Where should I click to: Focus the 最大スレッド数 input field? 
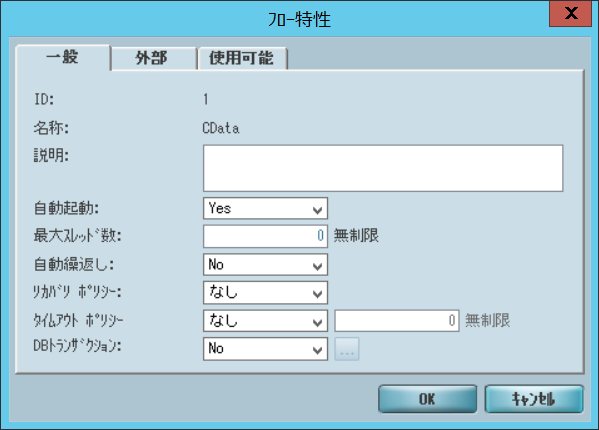point(266,236)
